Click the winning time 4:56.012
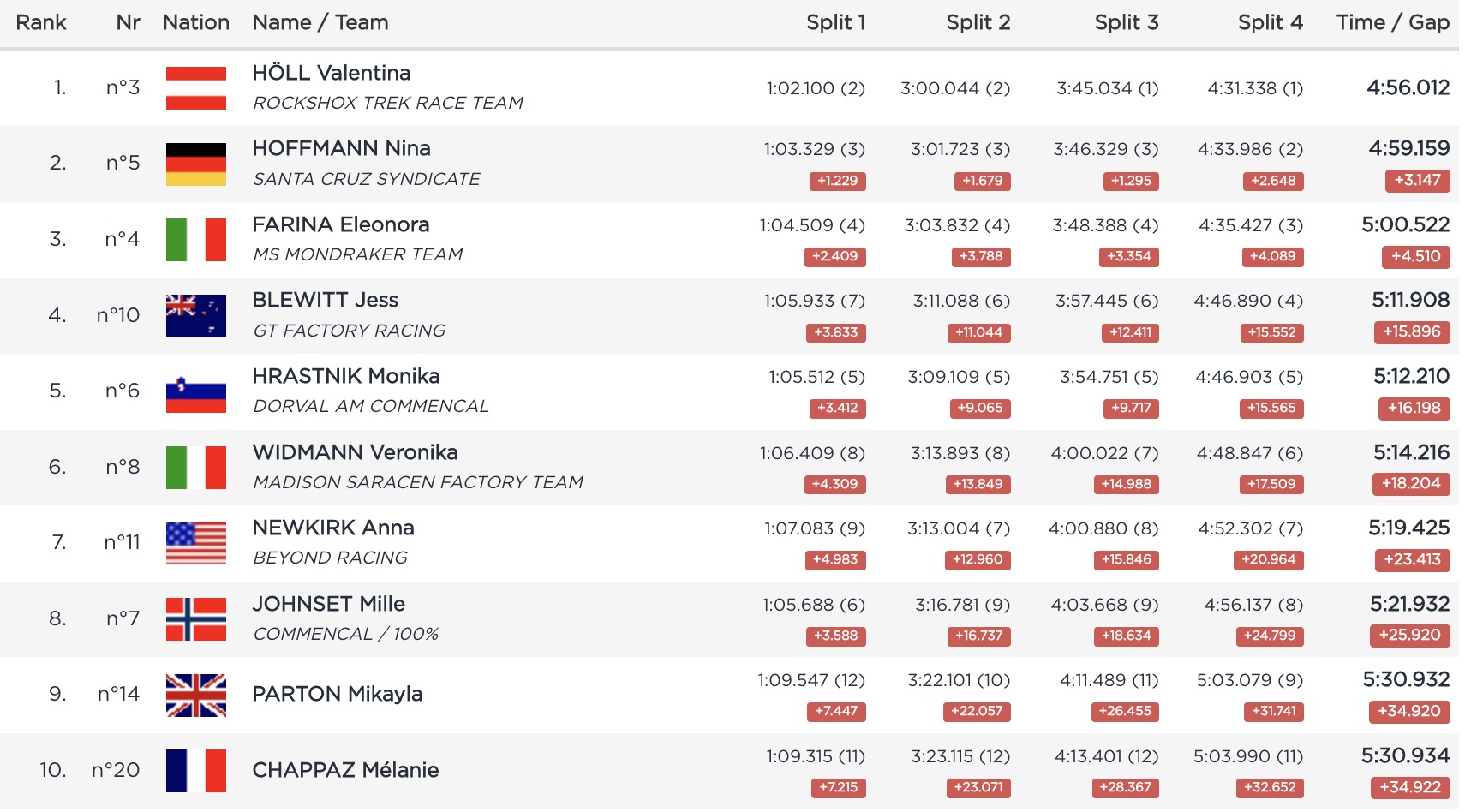The width and height of the screenshot is (1465, 812). [1408, 87]
